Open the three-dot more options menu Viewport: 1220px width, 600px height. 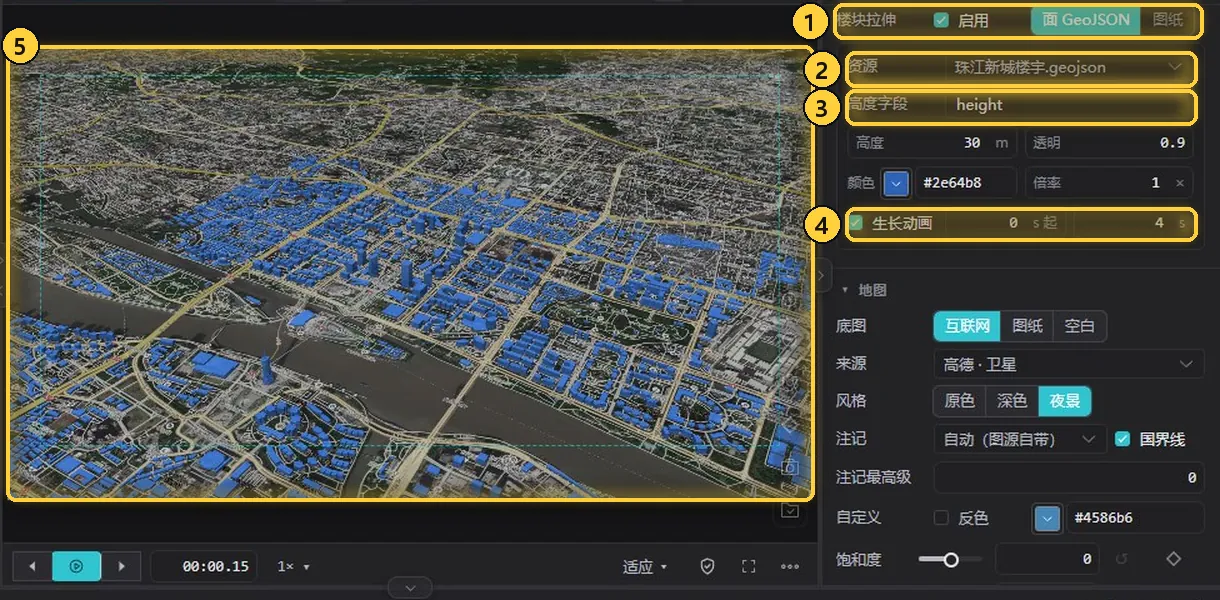point(790,567)
